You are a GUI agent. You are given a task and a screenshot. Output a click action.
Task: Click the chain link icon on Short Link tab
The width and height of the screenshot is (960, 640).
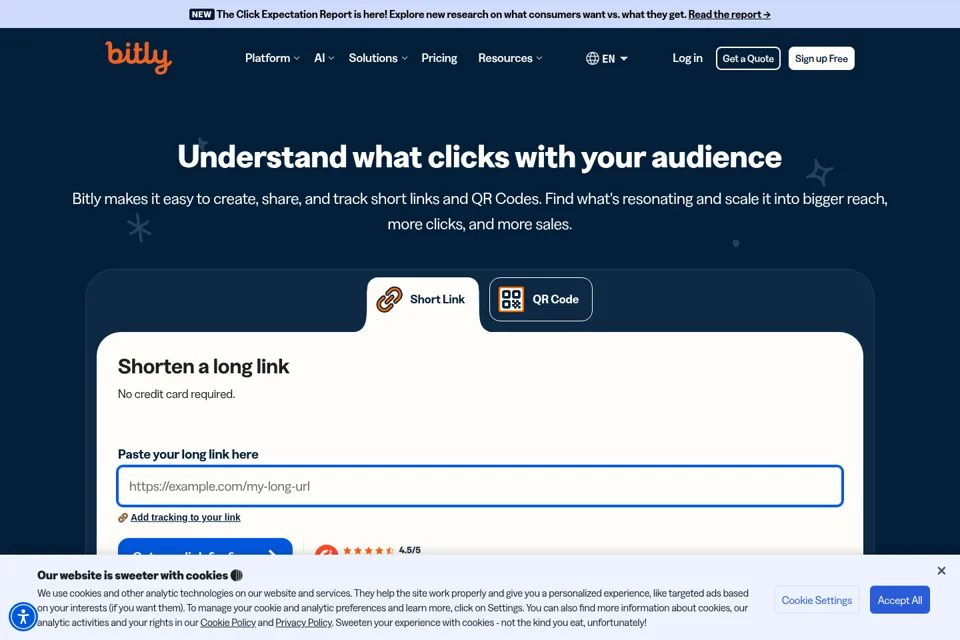389,299
